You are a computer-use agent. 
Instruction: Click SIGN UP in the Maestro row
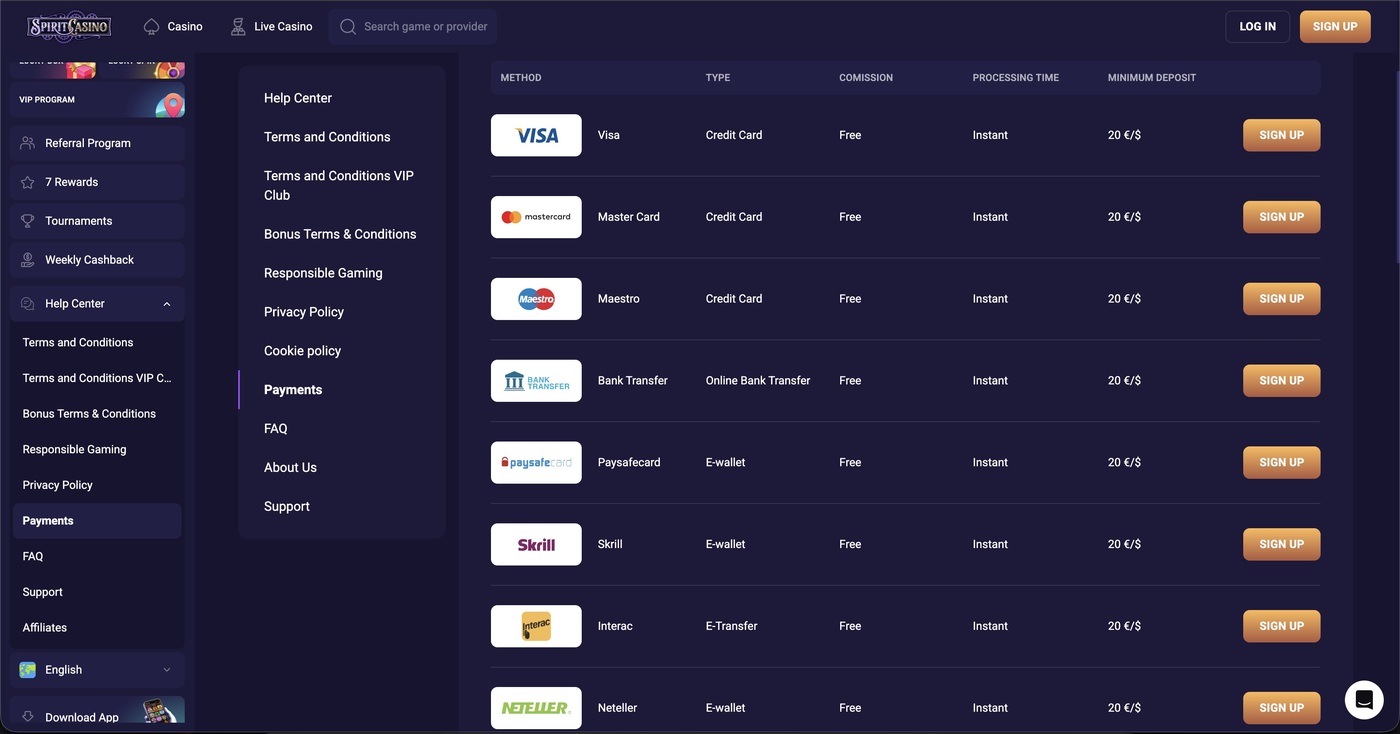click(1281, 299)
